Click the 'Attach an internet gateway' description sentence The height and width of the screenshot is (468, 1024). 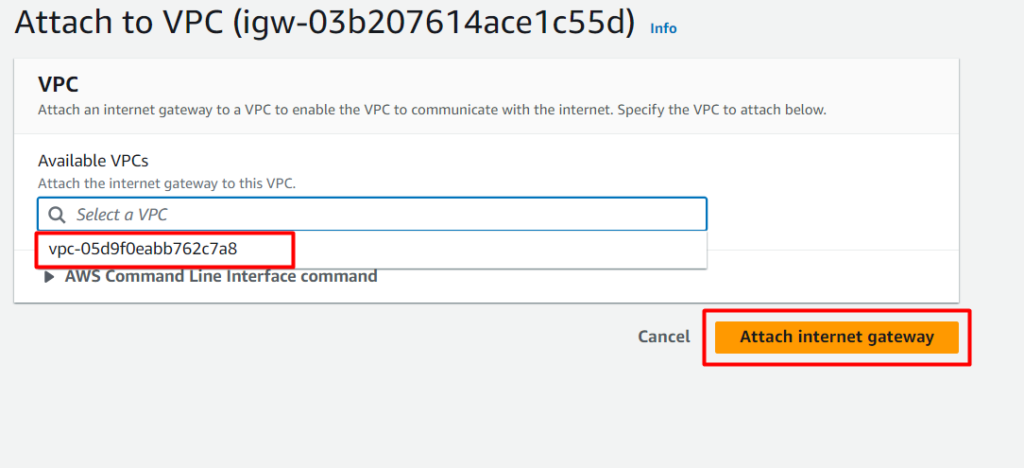(x=300, y=109)
